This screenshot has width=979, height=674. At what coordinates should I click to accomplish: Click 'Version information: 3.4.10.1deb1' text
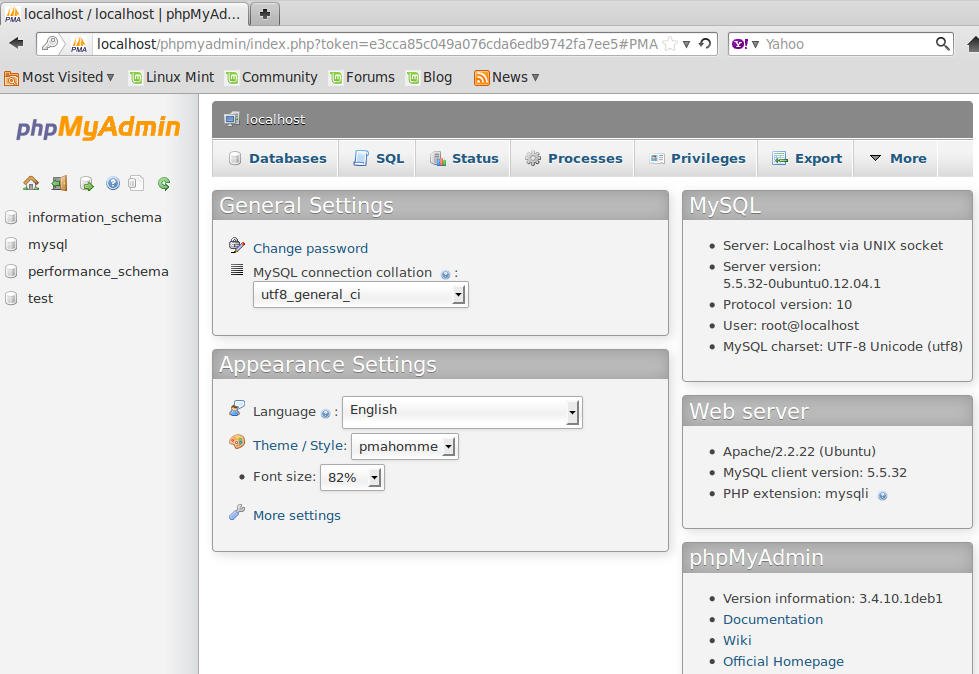833,598
